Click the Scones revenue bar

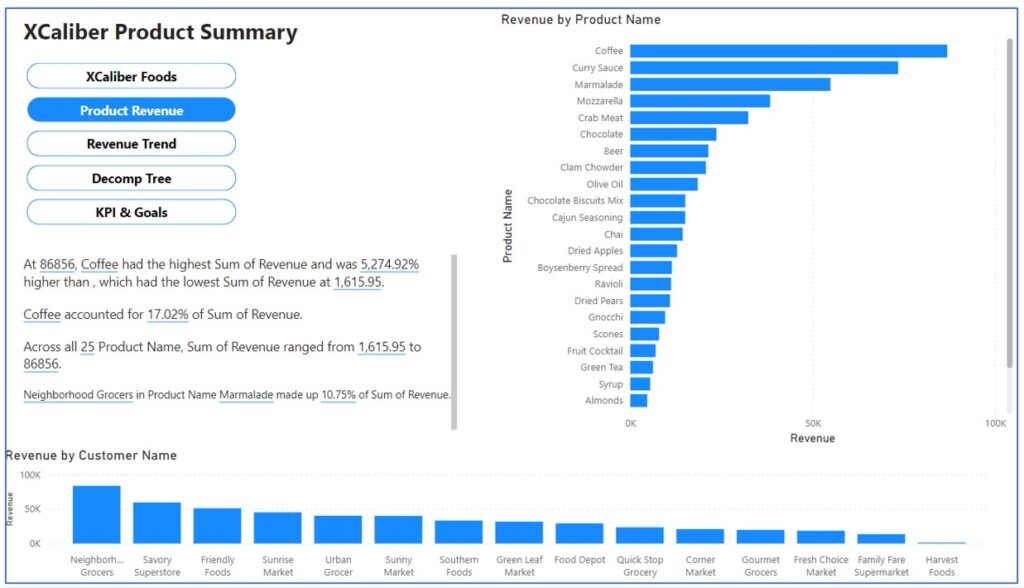tap(645, 334)
